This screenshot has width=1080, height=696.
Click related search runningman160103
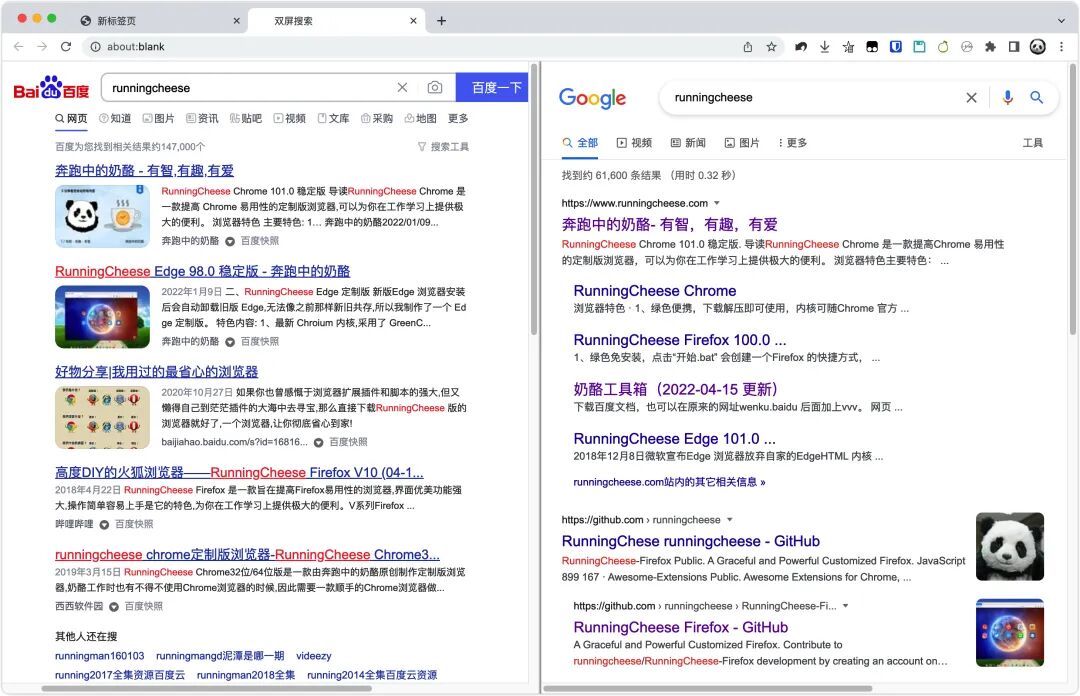point(100,656)
